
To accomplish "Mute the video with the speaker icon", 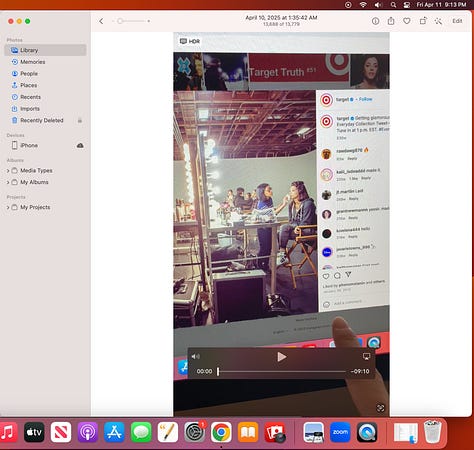I will coord(195,357).
